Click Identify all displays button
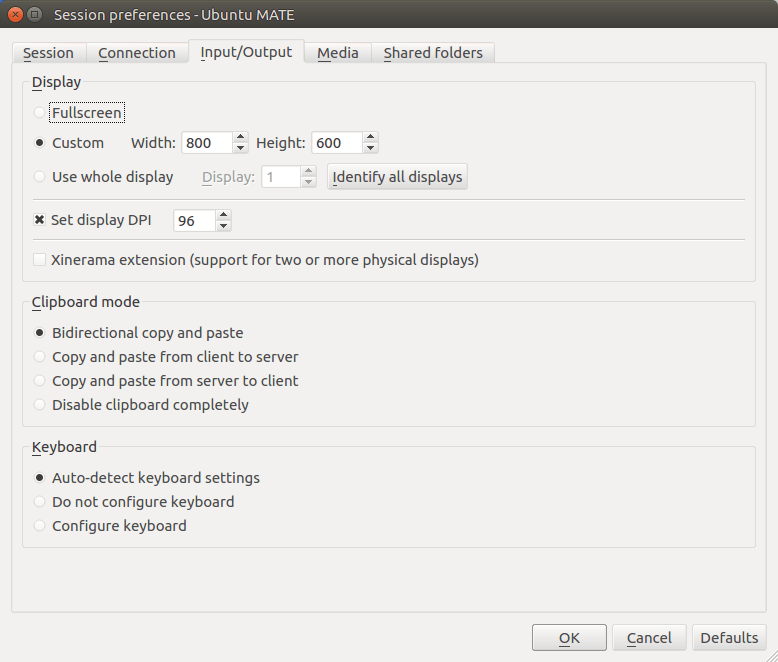The height and width of the screenshot is (662, 778). (397, 177)
